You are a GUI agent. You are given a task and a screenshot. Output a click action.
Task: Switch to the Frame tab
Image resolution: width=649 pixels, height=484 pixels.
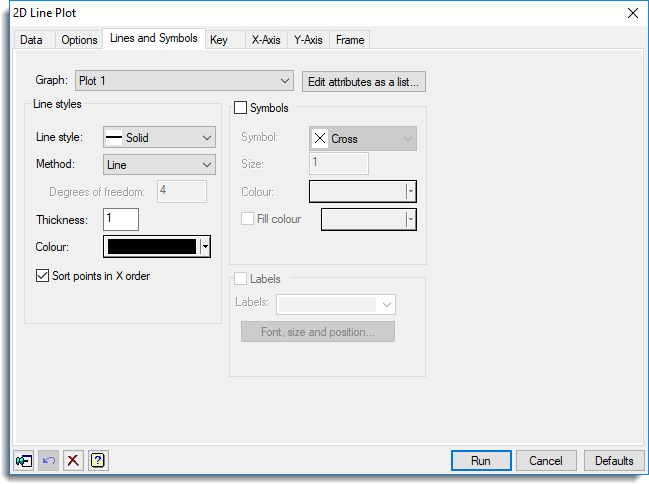coord(350,40)
